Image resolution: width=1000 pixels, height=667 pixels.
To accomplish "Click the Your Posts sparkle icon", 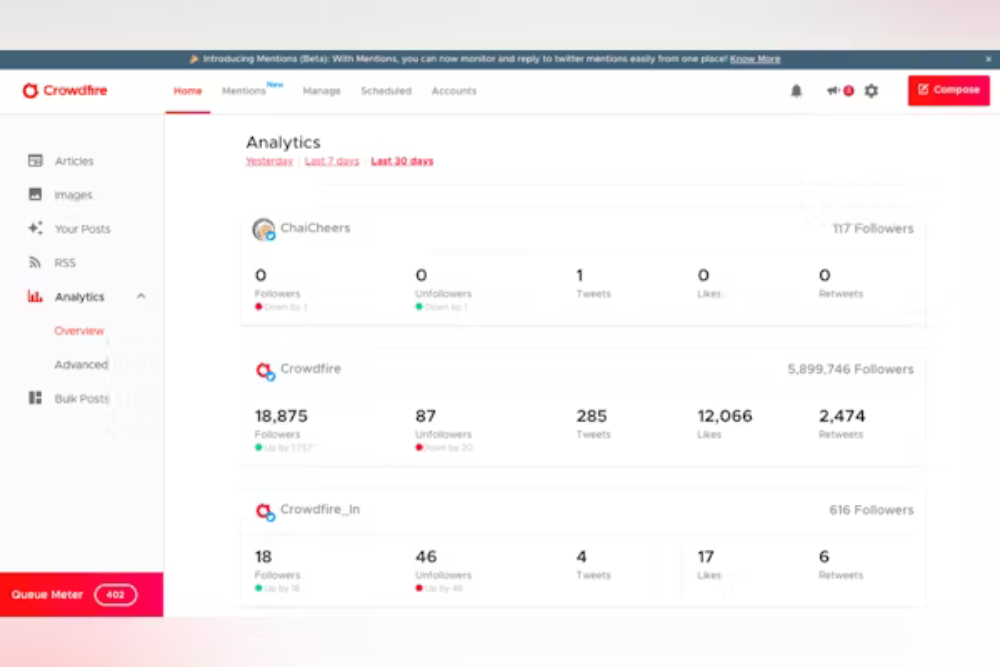I will (35, 229).
